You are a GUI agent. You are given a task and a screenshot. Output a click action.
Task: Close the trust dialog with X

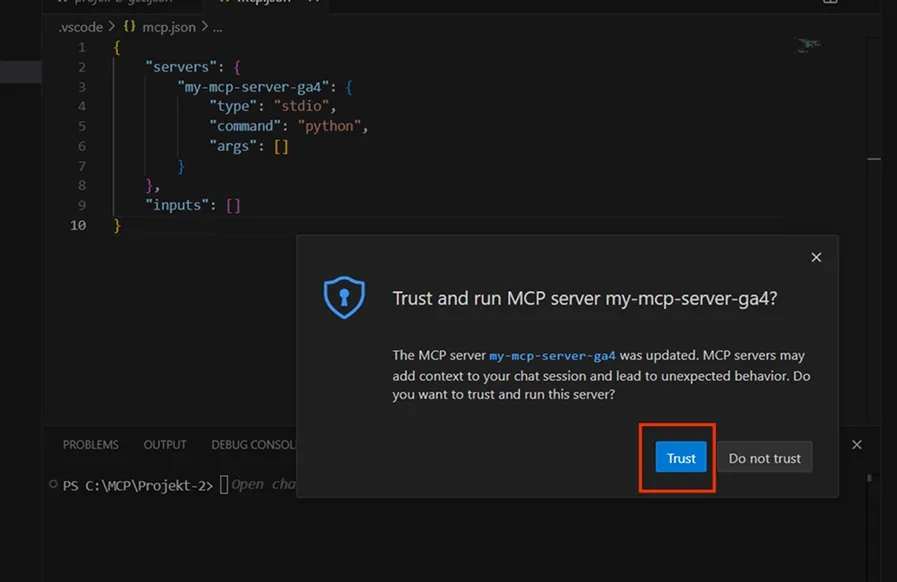(x=816, y=258)
